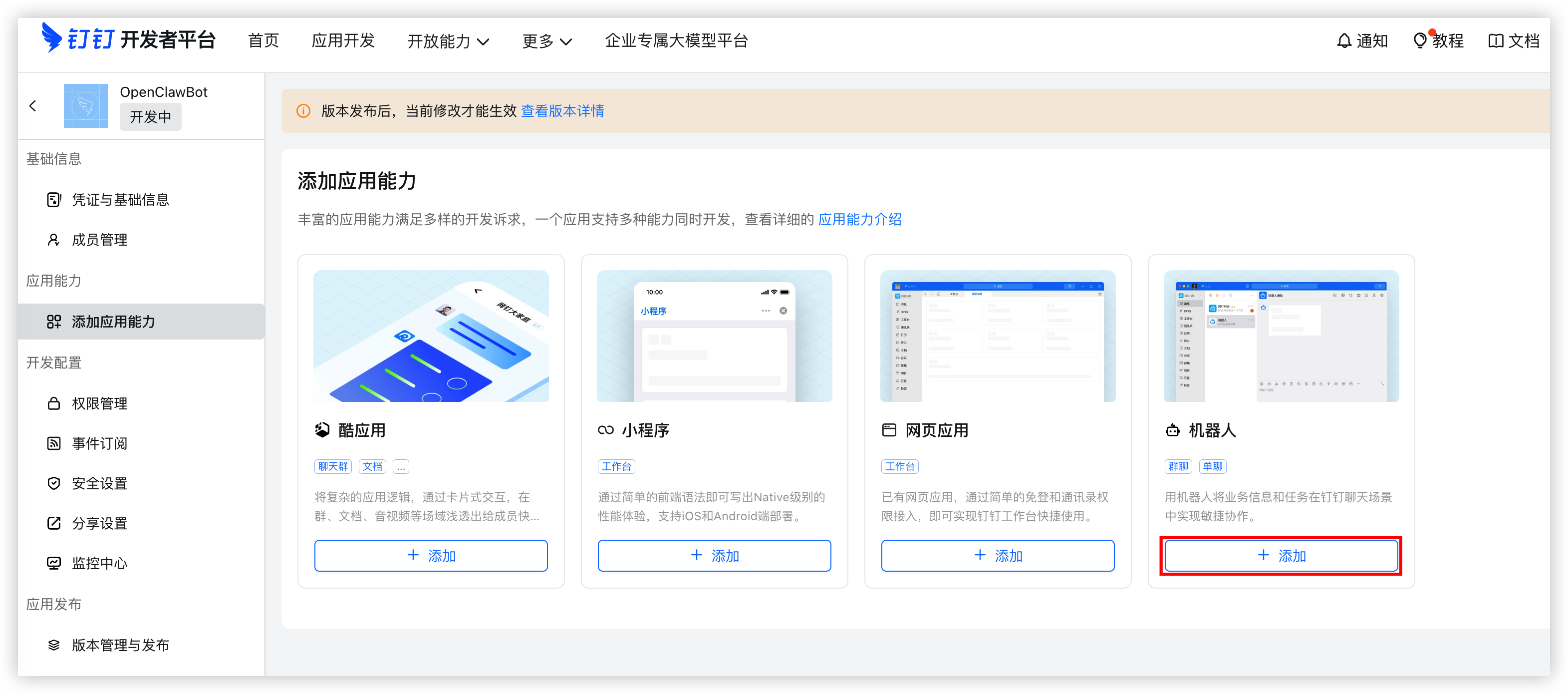Expand the 开放能力 dropdown menu
1568x694 pixels.
pos(448,41)
